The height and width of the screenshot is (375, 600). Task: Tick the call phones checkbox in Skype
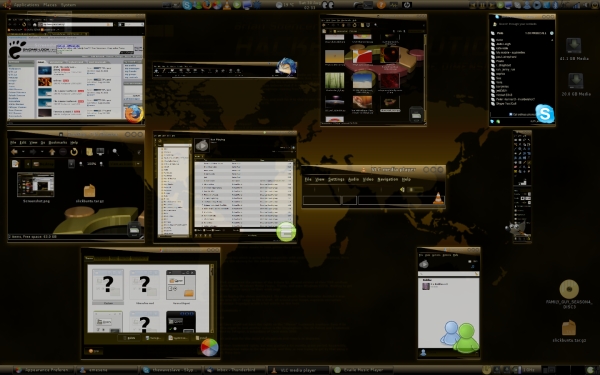tap(510, 114)
